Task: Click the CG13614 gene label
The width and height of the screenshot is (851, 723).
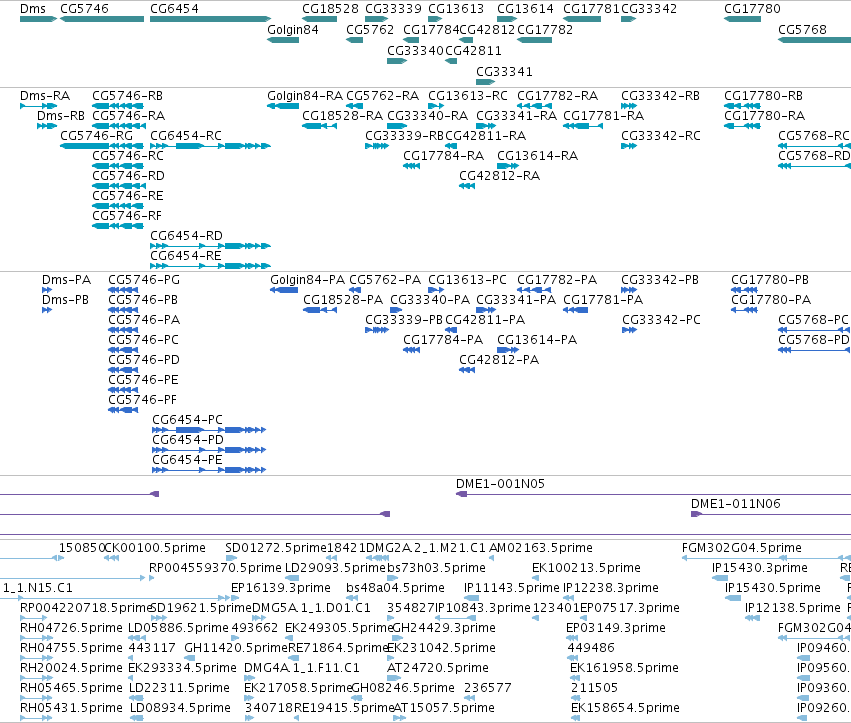Action: tap(525, 9)
